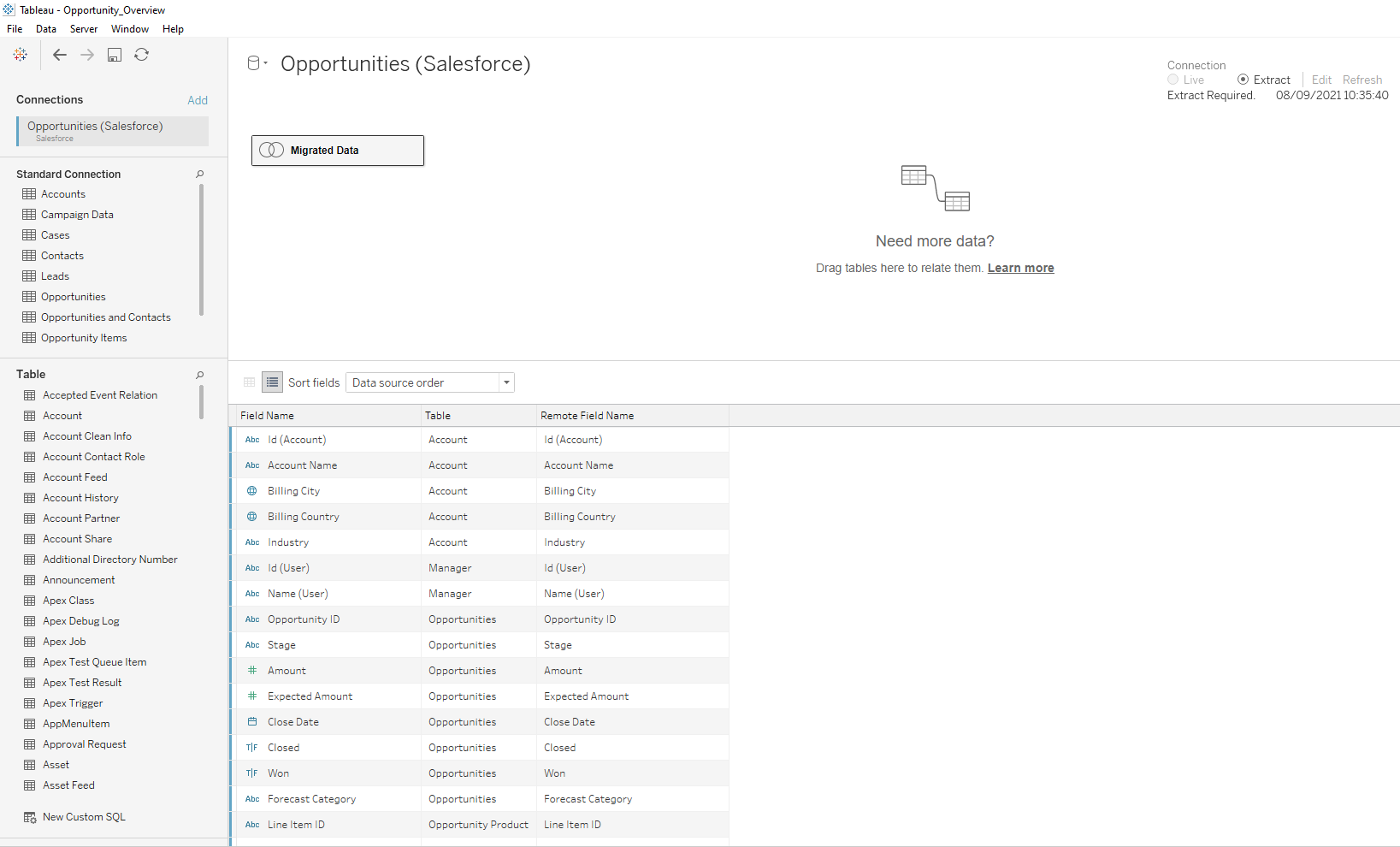Select Opportunity Items in Standard Connection
The image size is (1400, 847).
coord(84,338)
